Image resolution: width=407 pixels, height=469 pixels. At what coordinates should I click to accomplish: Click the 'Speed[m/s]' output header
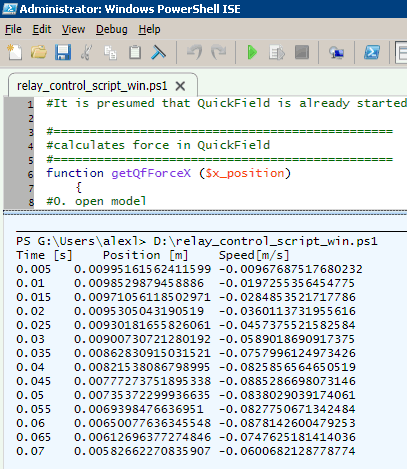coord(254,255)
